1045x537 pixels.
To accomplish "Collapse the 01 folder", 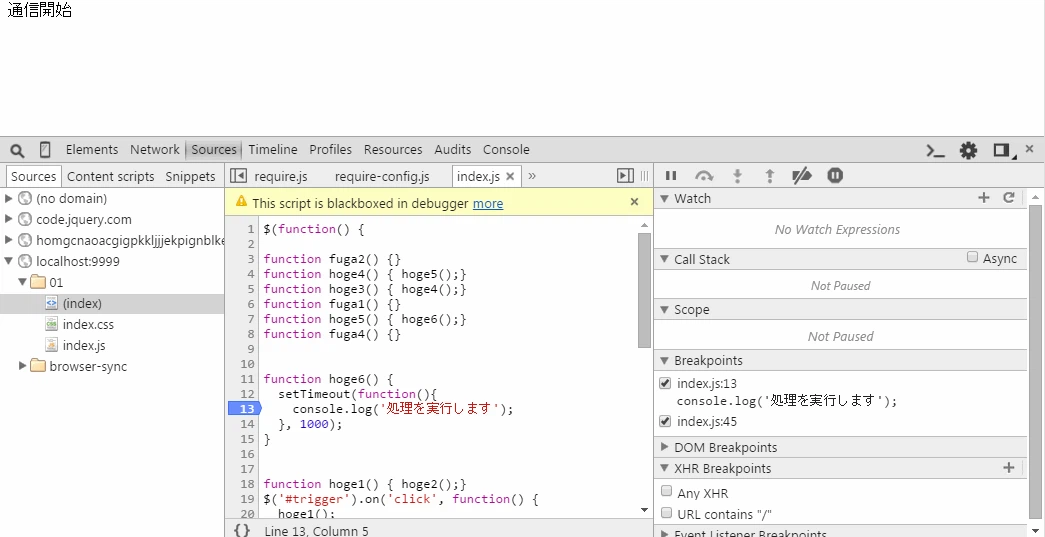I will [x=22, y=282].
